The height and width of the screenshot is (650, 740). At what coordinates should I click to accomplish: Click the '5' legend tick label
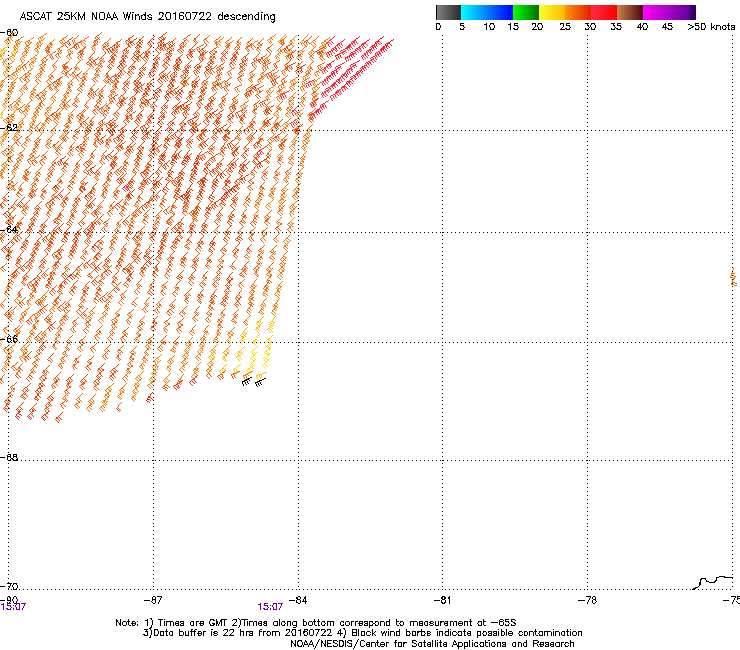click(x=462, y=27)
